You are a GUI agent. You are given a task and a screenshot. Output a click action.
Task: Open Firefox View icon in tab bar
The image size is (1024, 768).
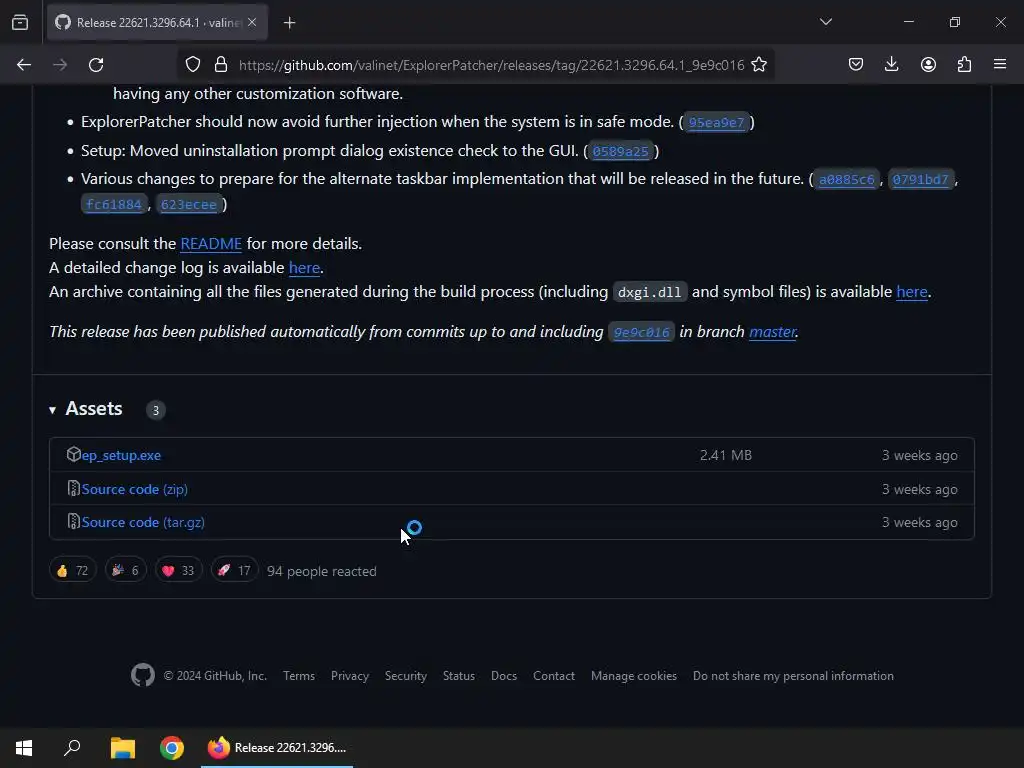pos(20,23)
